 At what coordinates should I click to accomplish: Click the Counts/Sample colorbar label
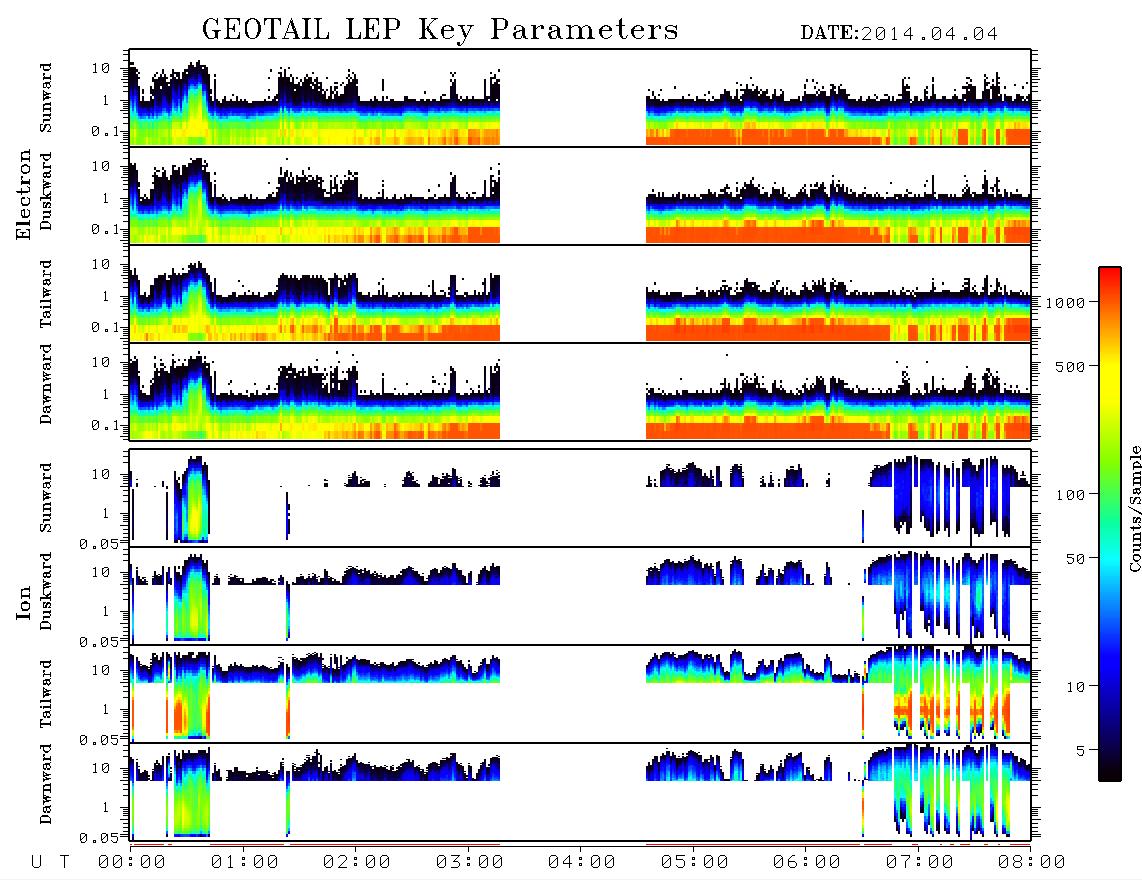click(x=1135, y=508)
